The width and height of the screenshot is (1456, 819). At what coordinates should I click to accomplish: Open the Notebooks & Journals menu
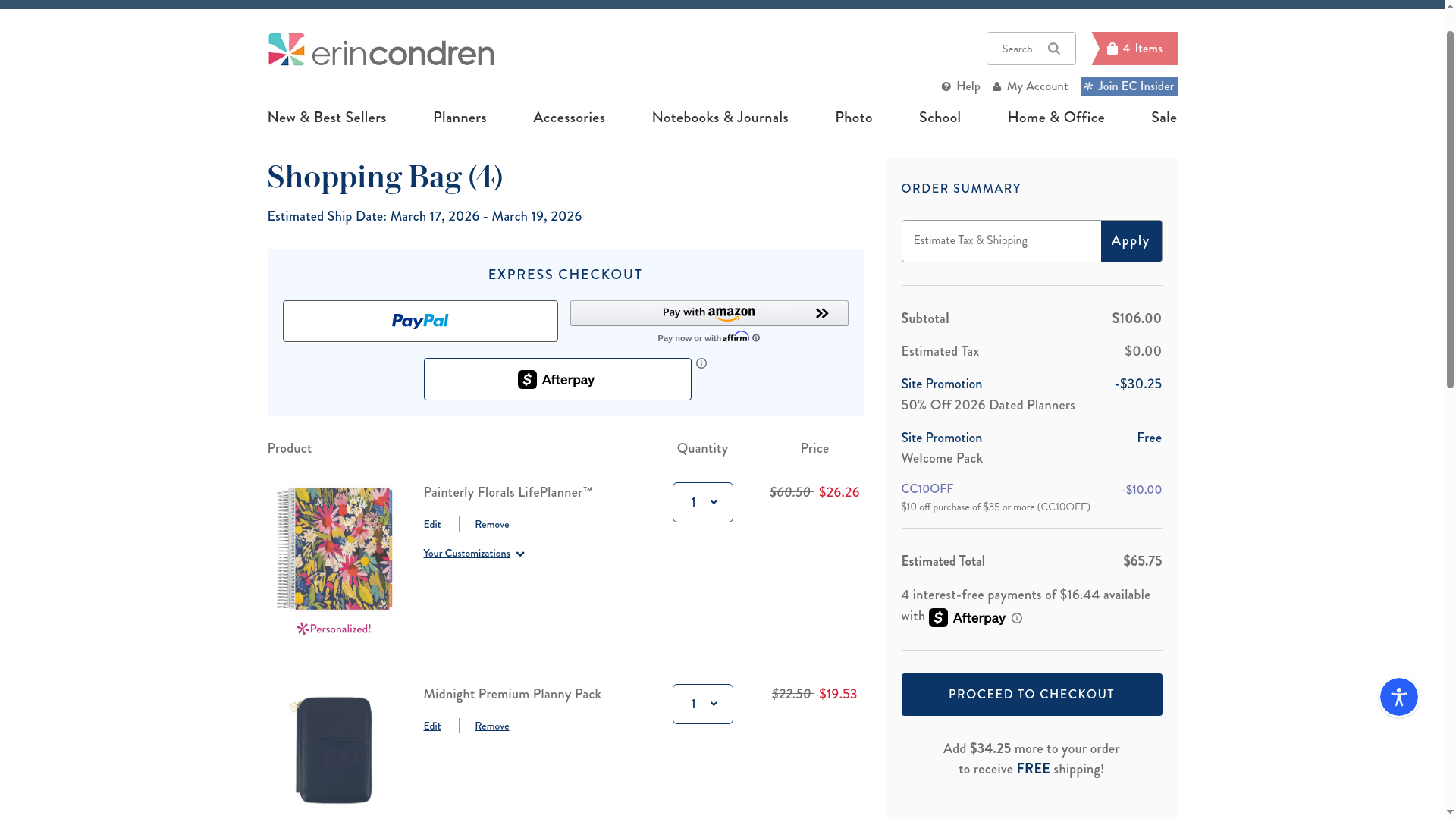click(720, 118)
